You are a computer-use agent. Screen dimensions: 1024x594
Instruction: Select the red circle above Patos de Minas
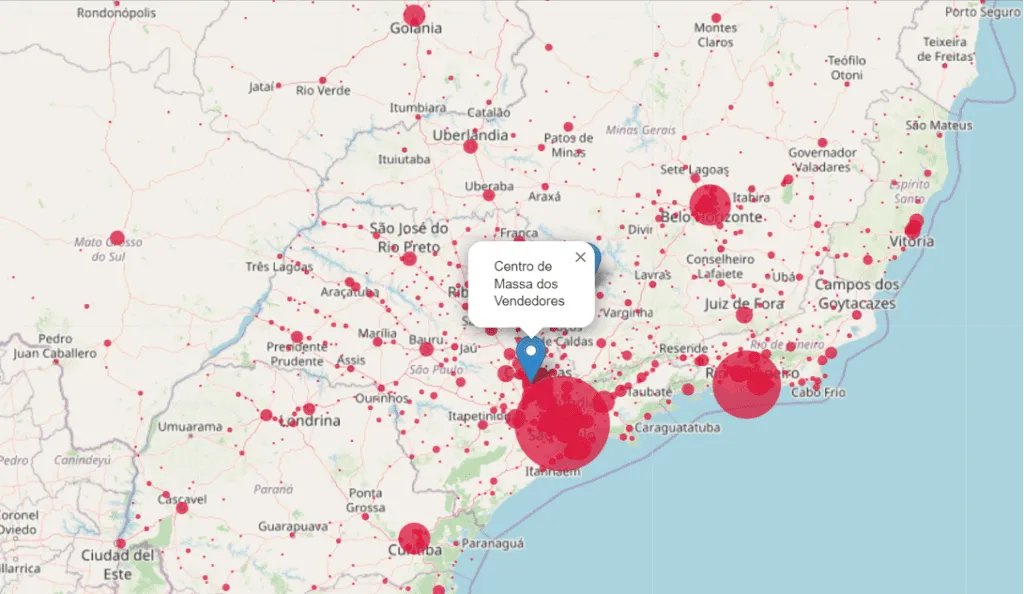pyautogui.click(x=568, y=127)
